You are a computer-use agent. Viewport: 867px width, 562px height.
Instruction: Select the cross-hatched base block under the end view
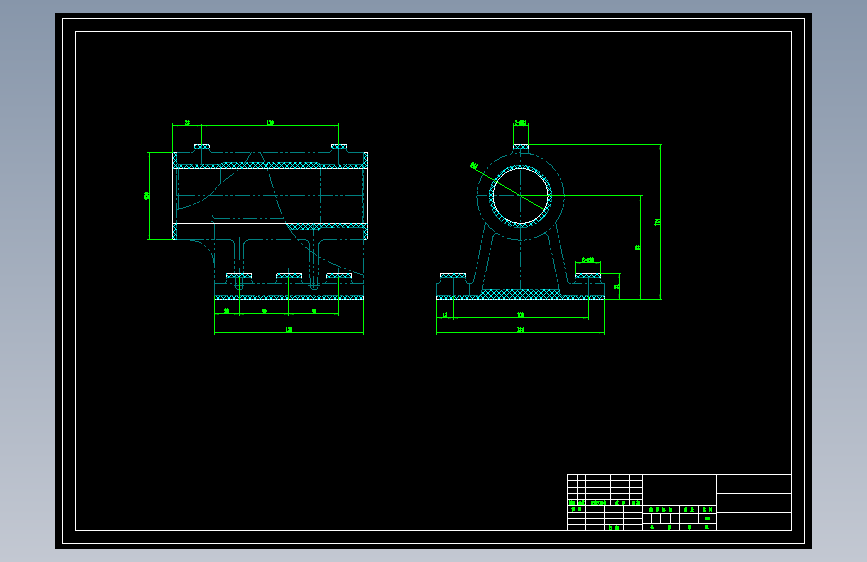(x=520, y=294)
